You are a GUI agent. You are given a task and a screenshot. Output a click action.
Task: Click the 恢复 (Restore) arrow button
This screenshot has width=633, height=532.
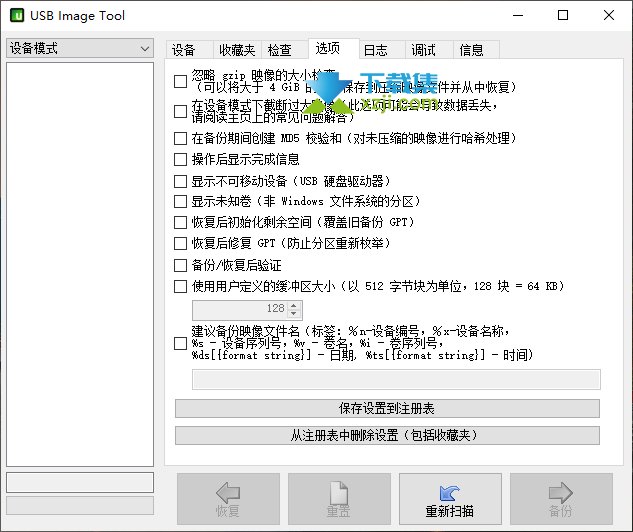coord(228,499)
